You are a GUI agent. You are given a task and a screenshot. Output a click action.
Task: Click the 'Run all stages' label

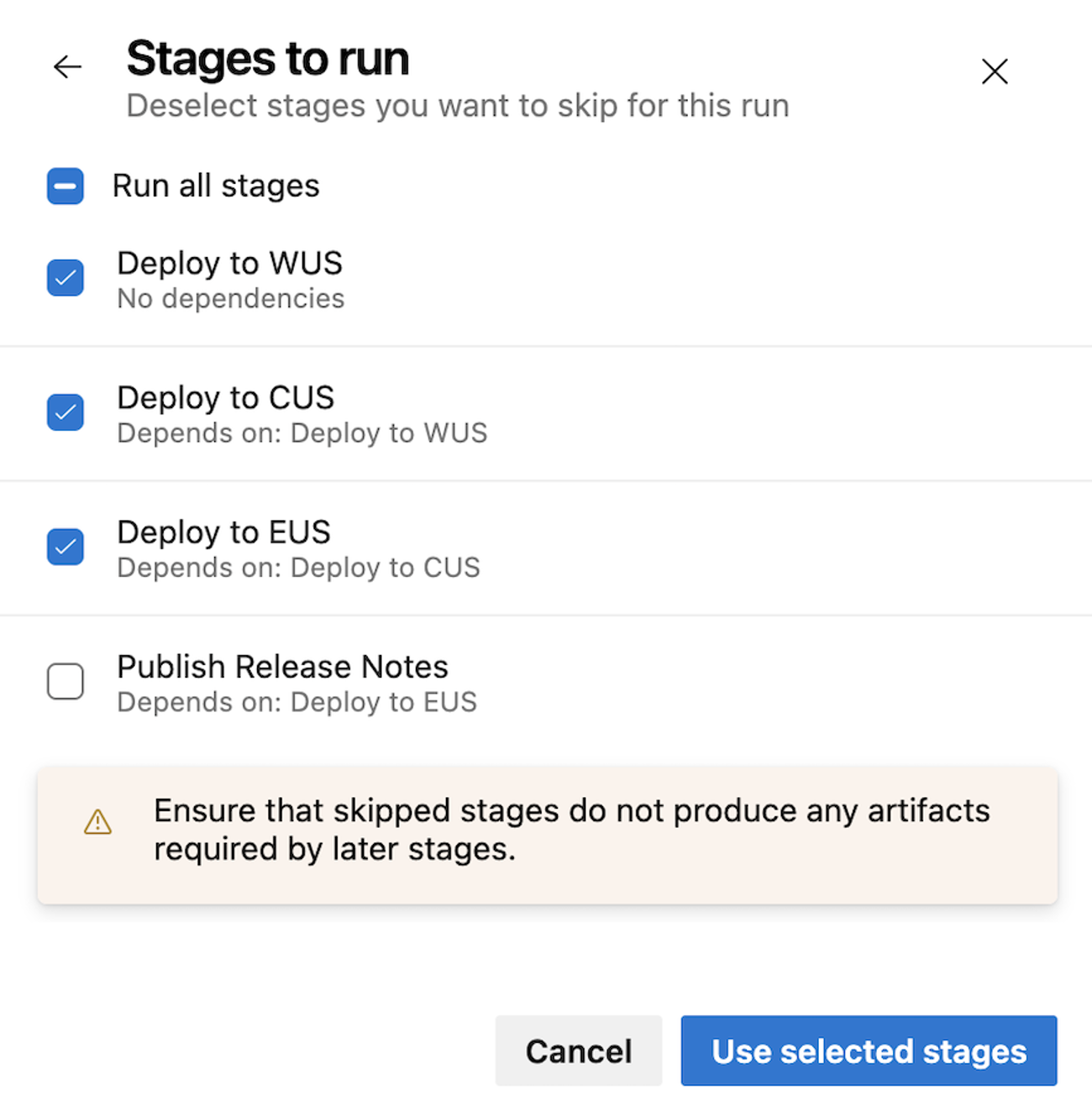216,186
